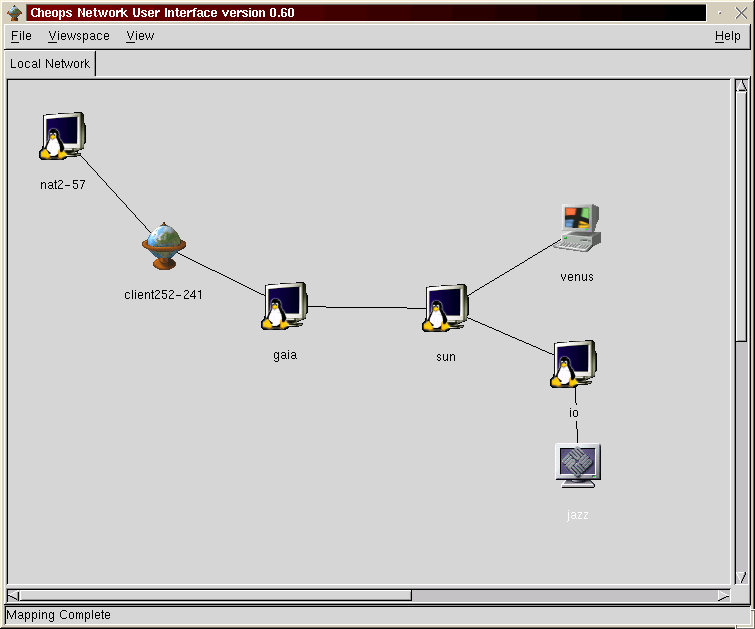Click the jazz Sun workstation icon

click(578, 465)
